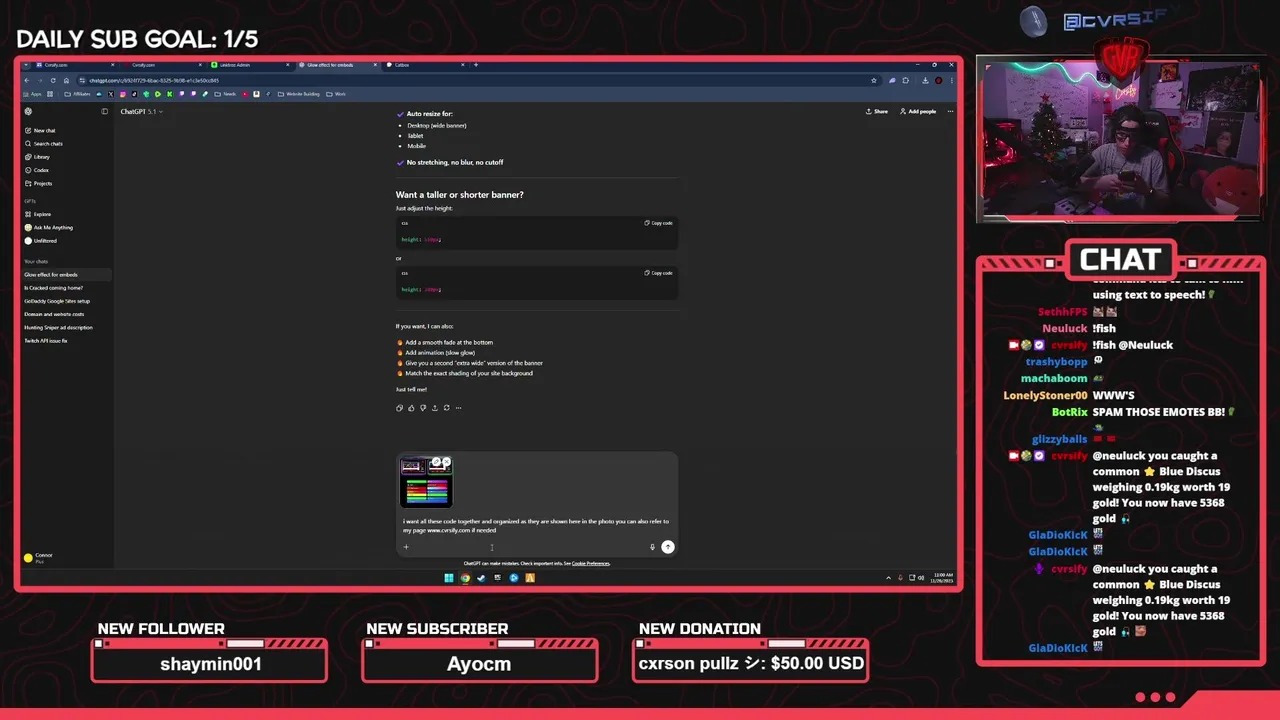The width and height of the screenshot is (1280, 720).
Task: Open the Affiliates bookmark folder
Action: [x=77, y=94]
